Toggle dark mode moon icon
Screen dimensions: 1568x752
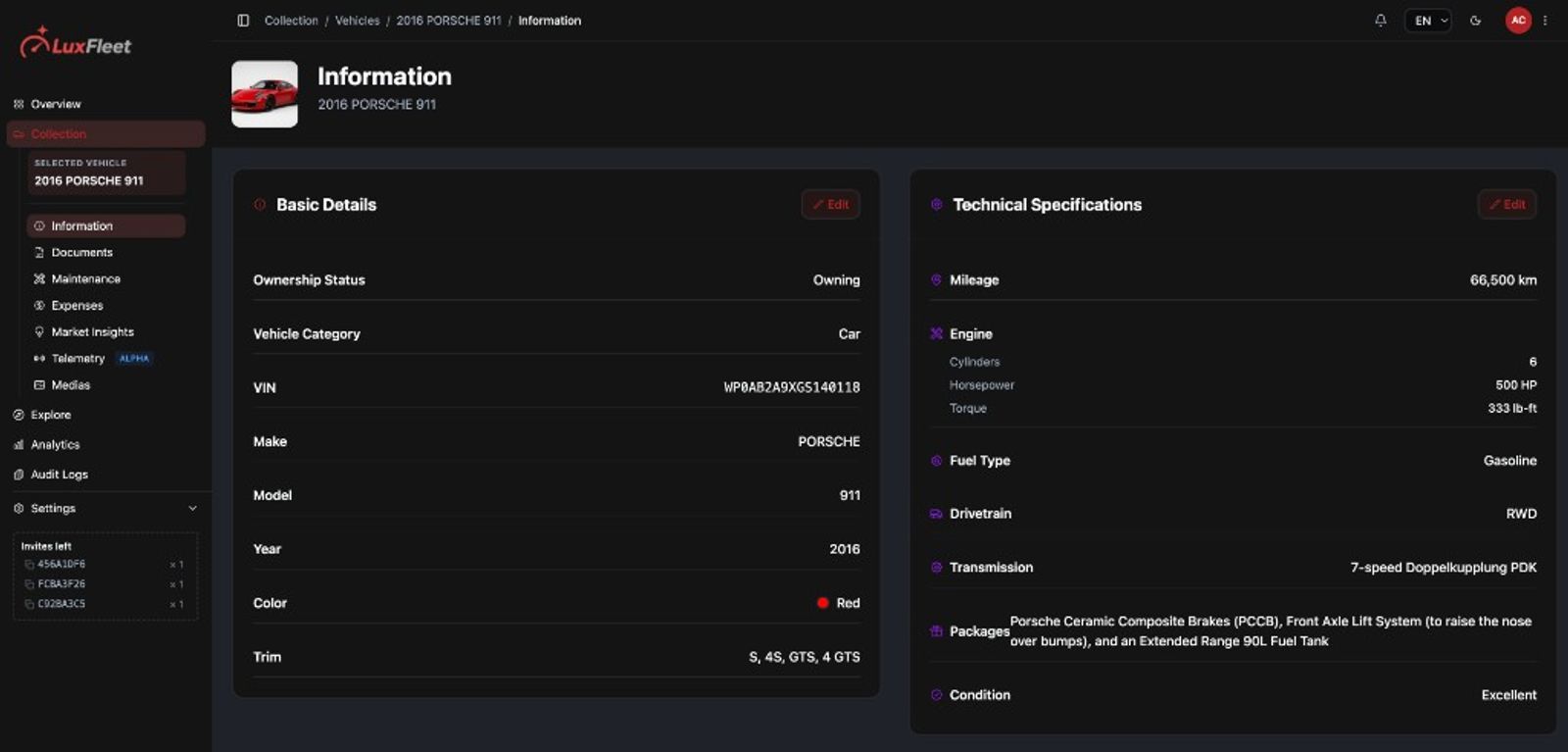coord(1475,21)
